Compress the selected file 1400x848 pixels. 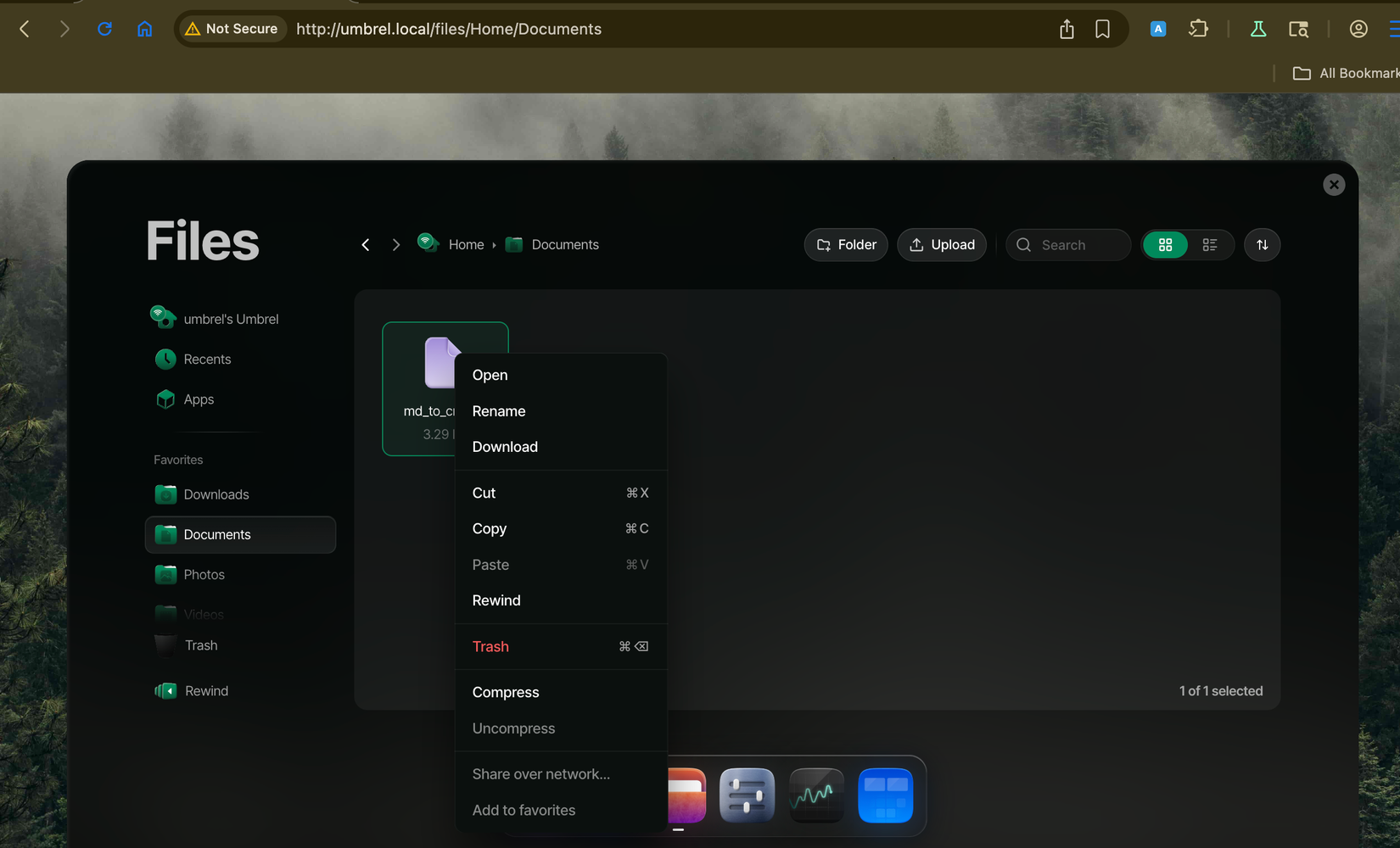click(560, 692)
